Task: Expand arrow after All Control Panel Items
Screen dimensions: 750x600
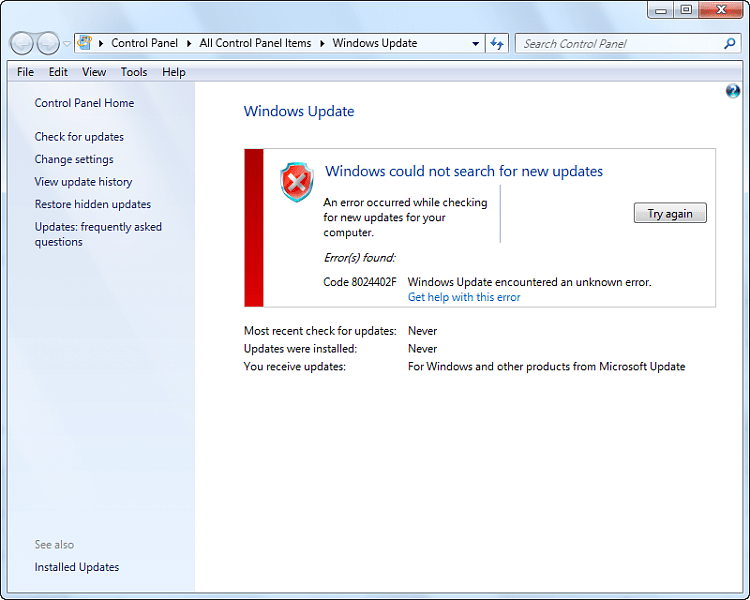Action: click(x=322, y=44)
